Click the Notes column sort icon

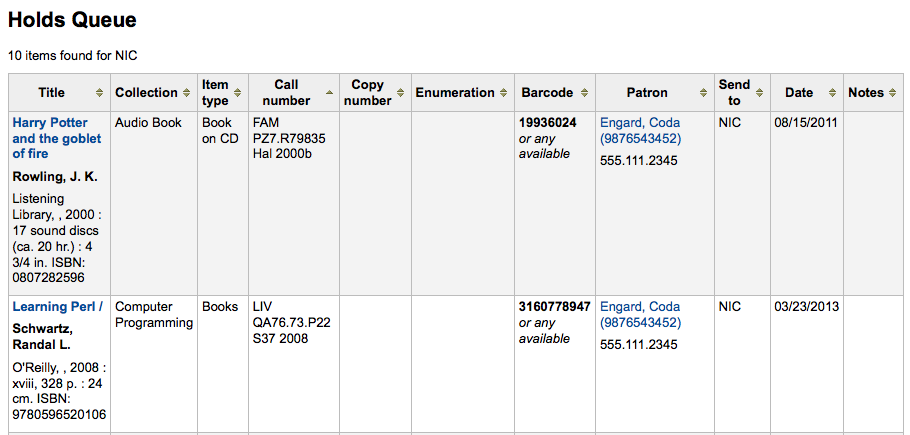click(x=893, y=93)
